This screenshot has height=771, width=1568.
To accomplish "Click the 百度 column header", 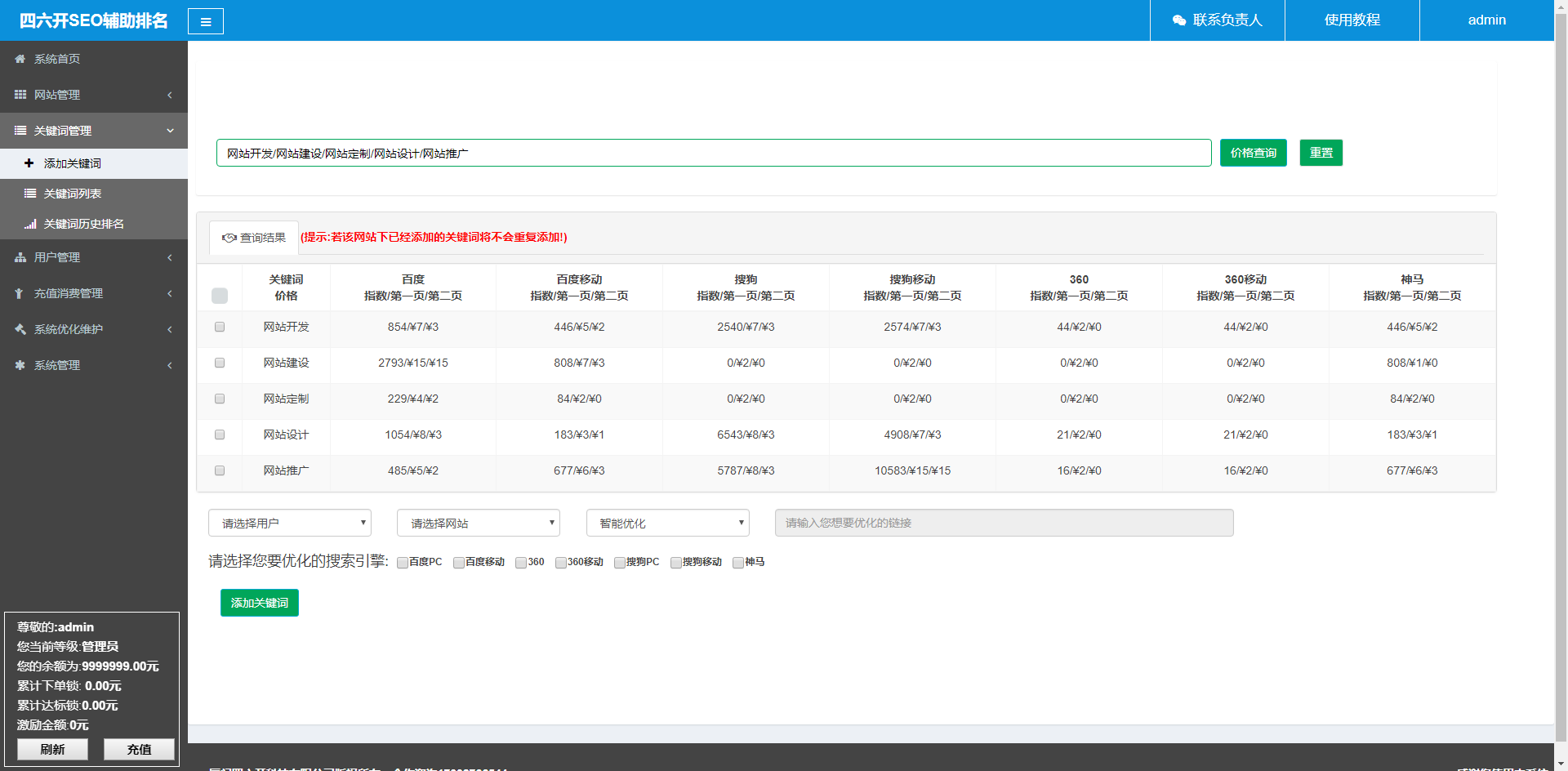I will coord(413,287).
